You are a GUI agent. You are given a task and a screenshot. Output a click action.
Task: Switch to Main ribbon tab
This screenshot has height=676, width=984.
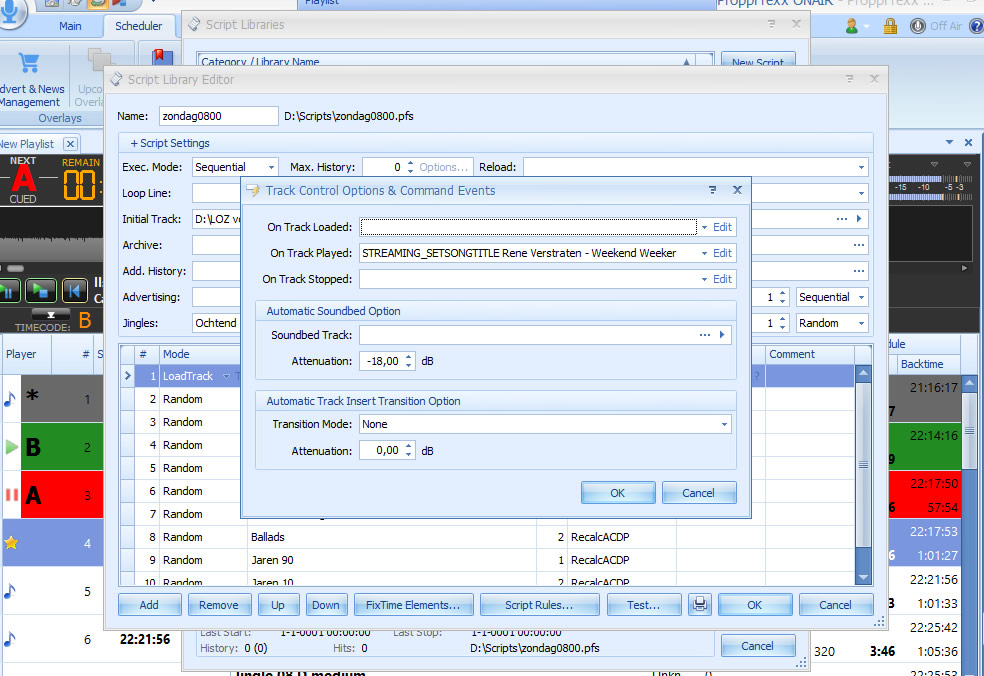[x=70, y=26]
